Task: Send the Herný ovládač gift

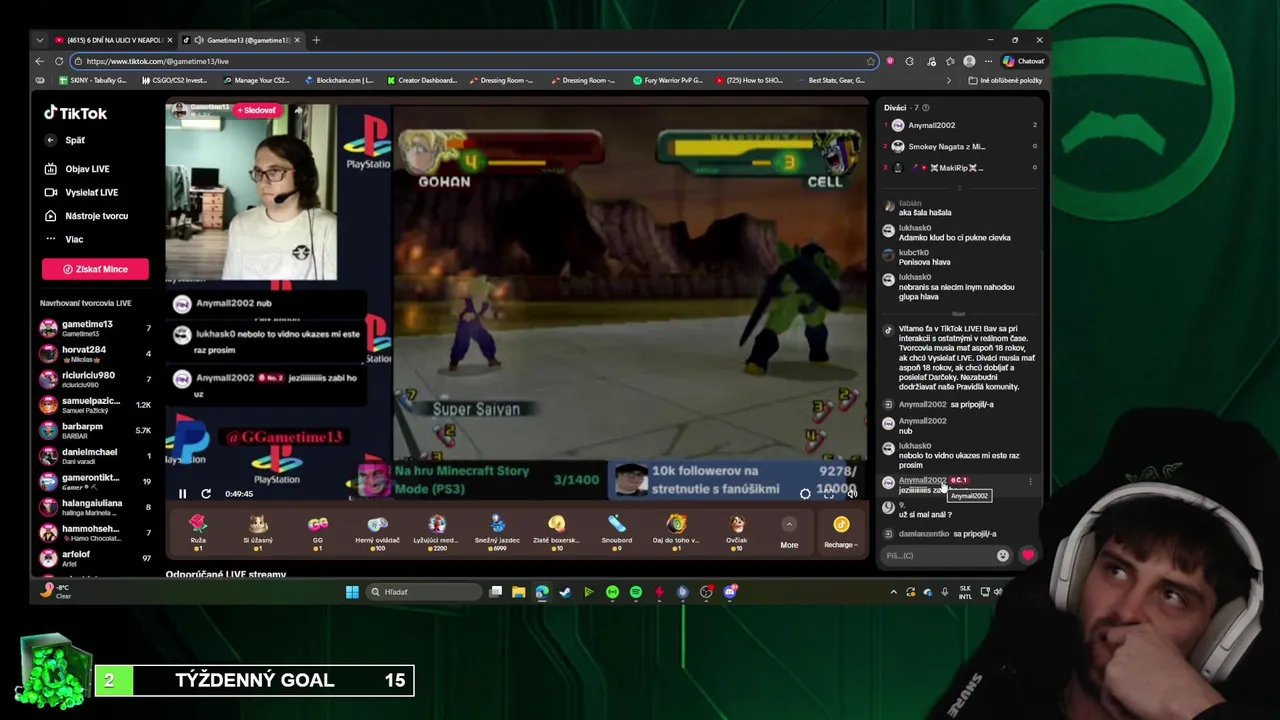Action: (x=377, y=531)
